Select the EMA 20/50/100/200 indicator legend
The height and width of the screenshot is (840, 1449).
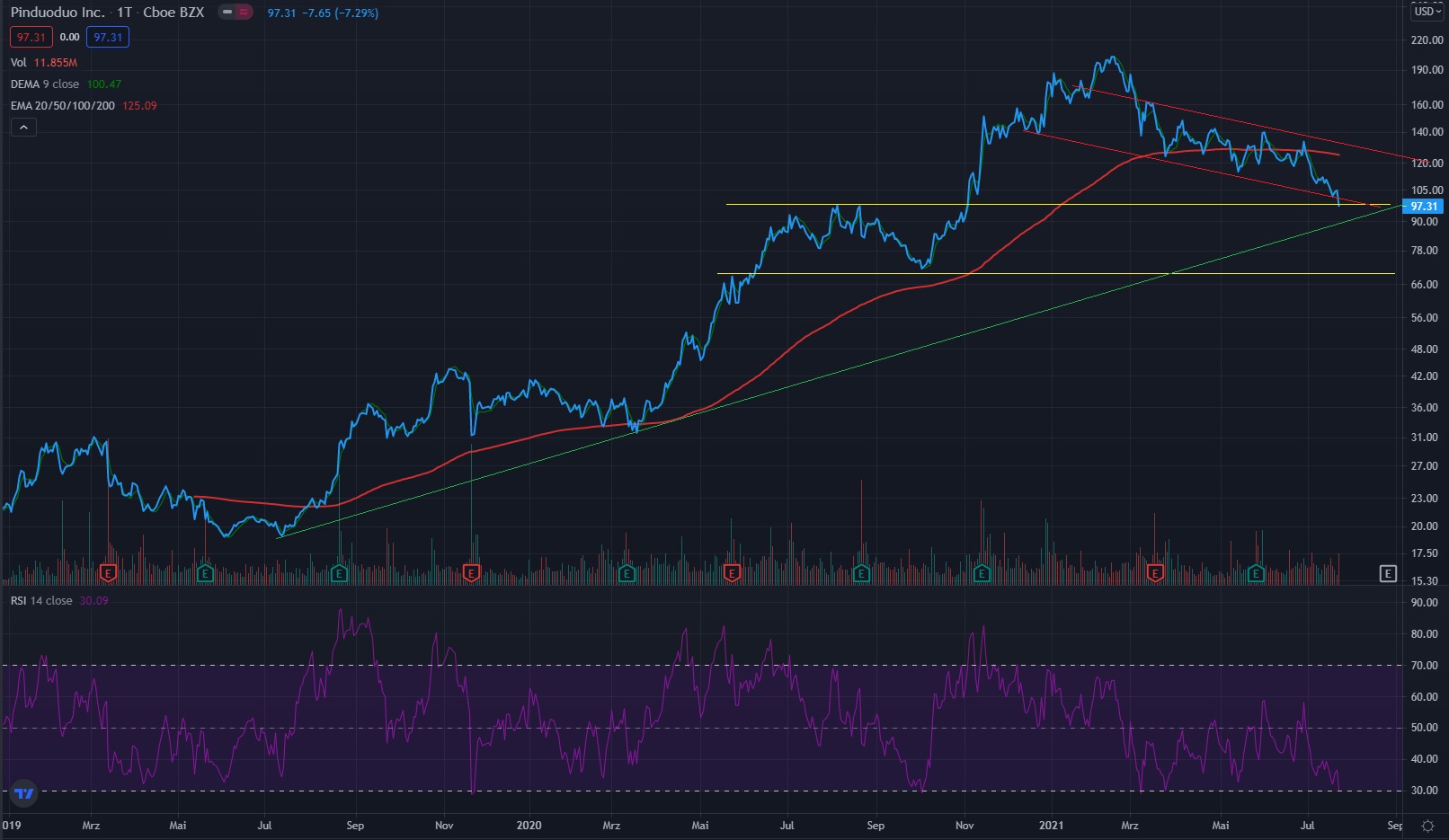(63, 106)
